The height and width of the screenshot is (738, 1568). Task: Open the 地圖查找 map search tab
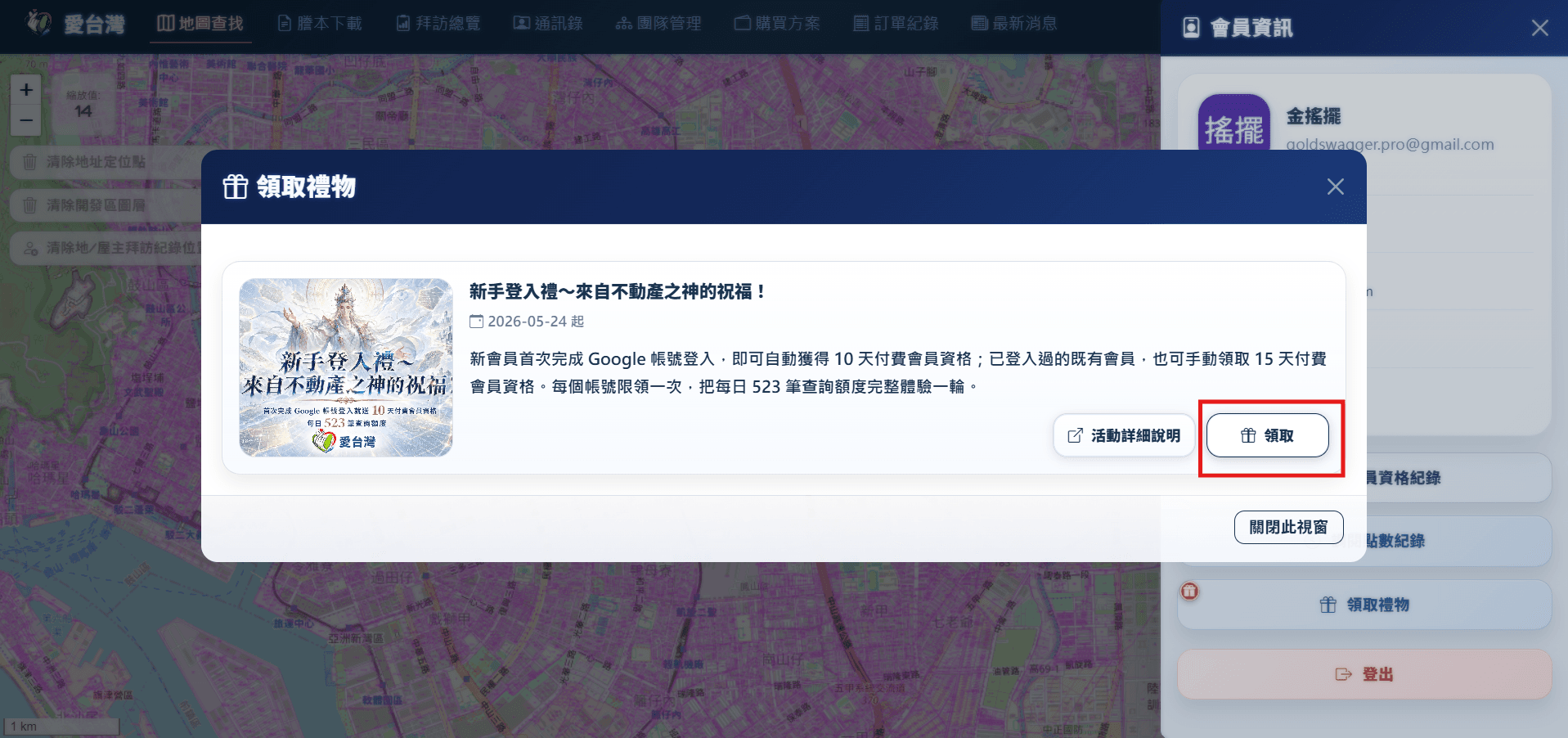click(200, 23)
